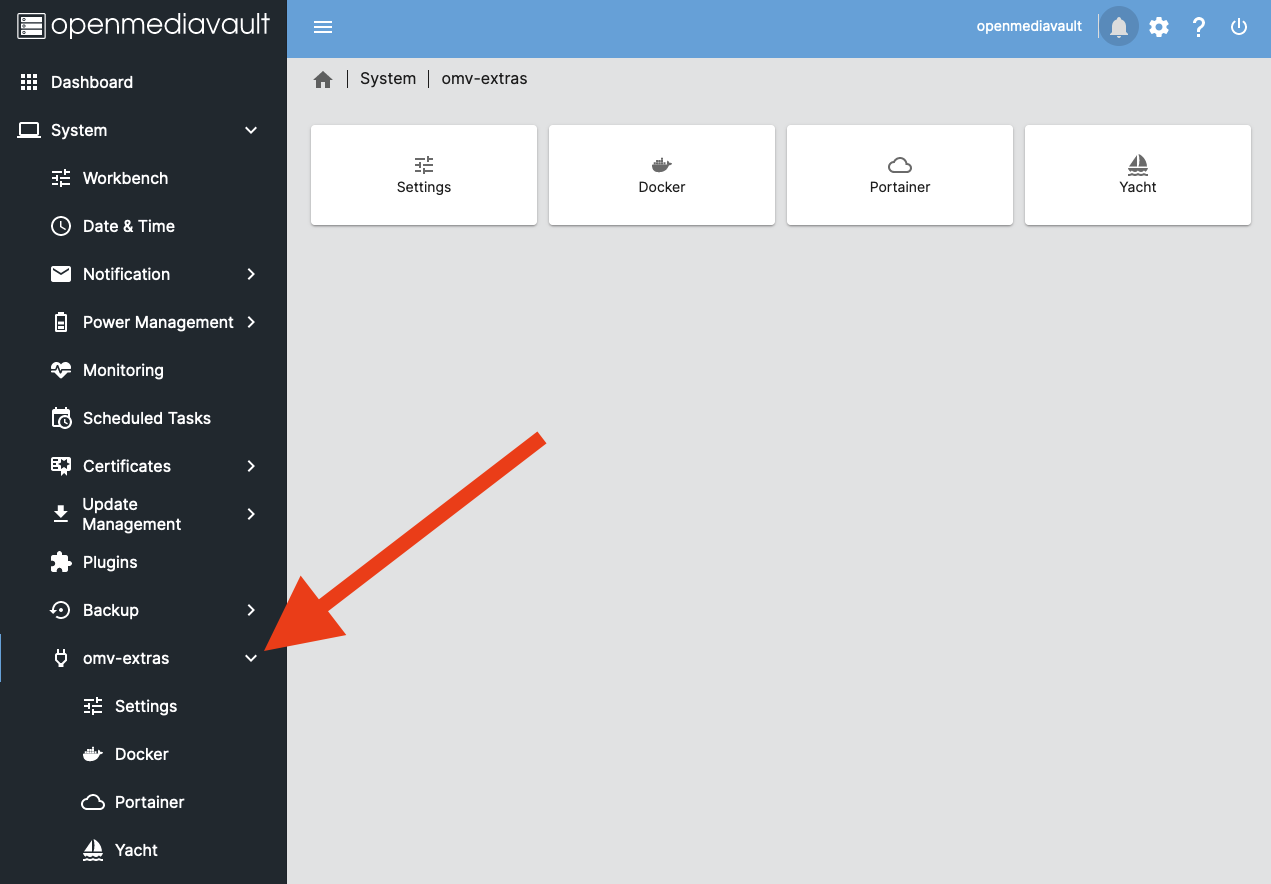Click the help question mark icon
This screenshot has height=884, width=1271.
1198,26
